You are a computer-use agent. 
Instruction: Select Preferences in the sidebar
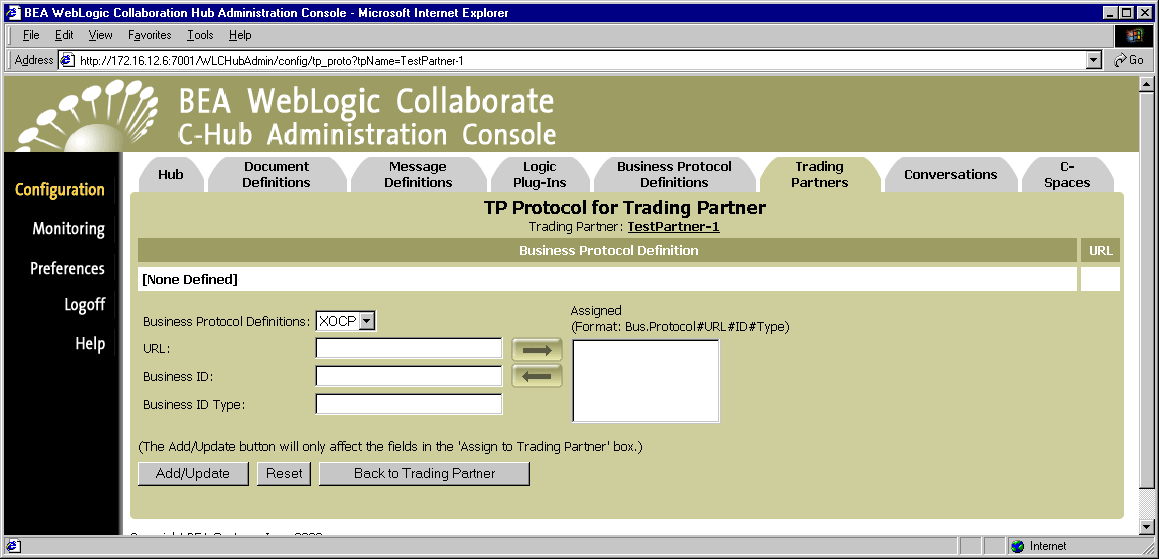(x=67, y=268)
